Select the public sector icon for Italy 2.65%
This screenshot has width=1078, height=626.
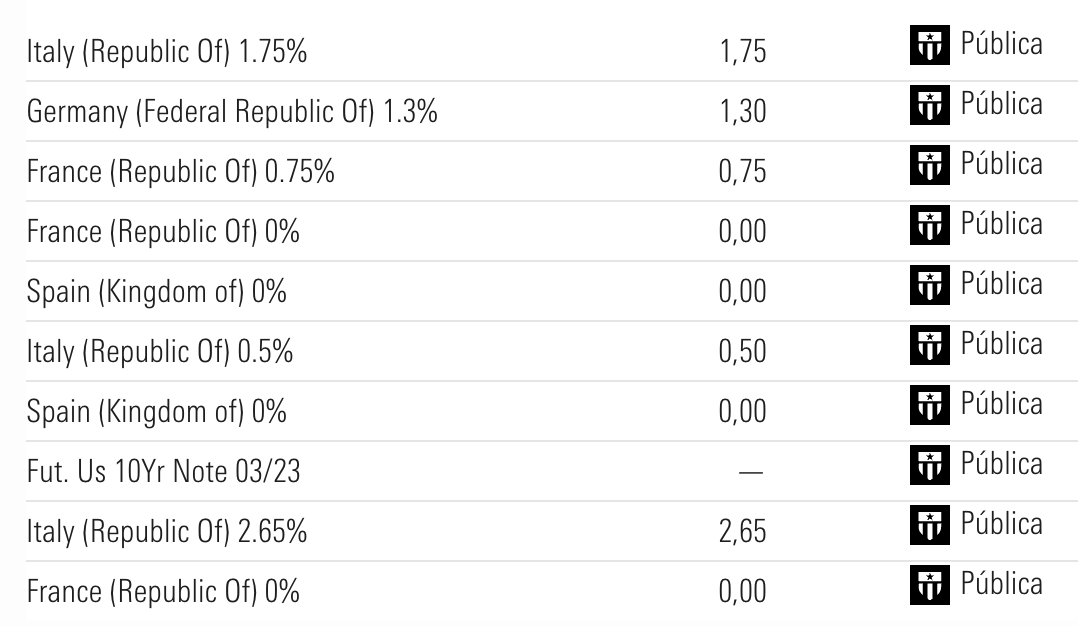928,526
